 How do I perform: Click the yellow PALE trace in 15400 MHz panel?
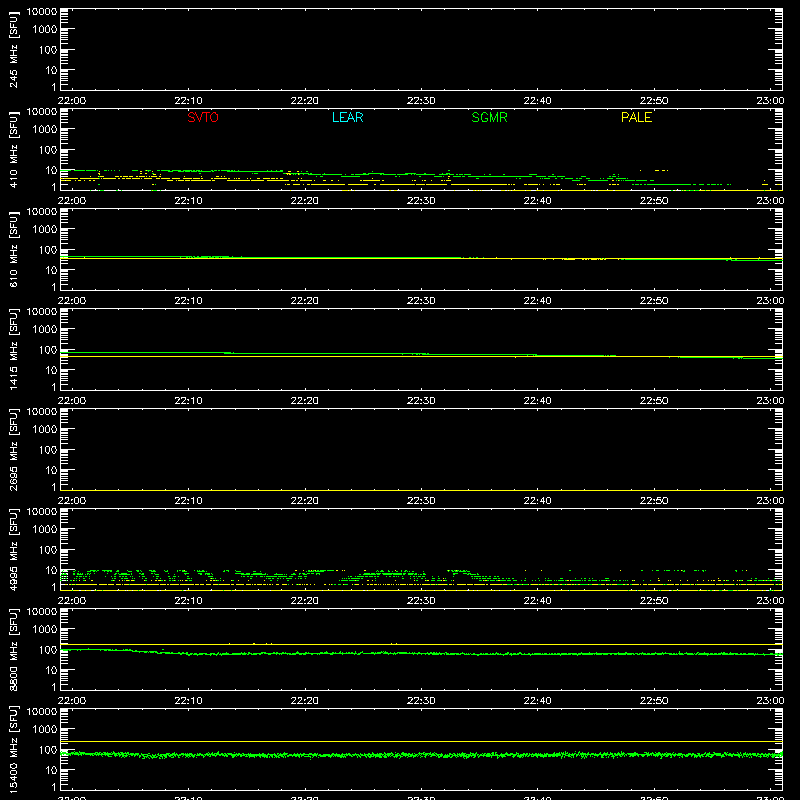421,741
